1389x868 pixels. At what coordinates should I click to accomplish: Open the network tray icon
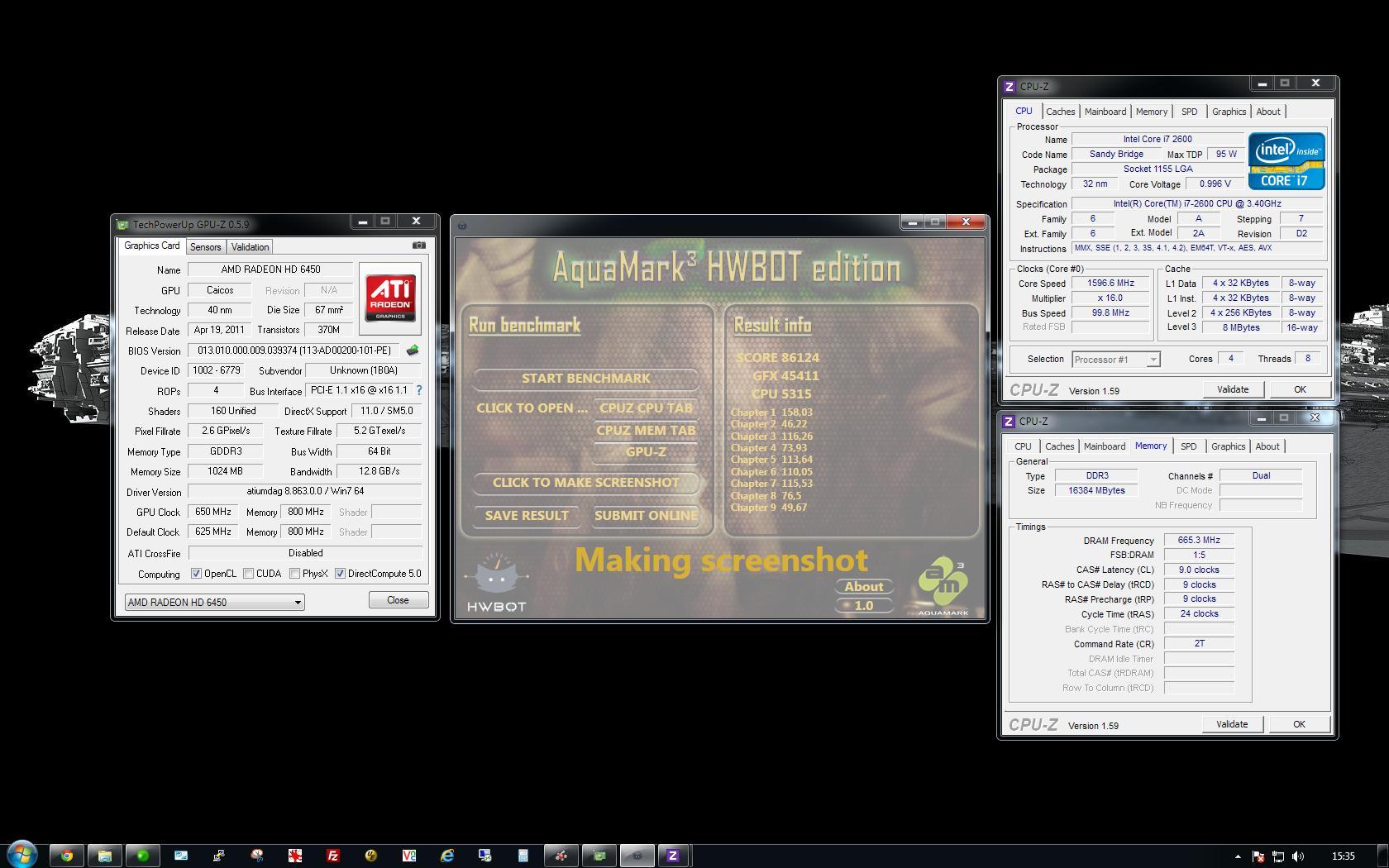pos(1278,856)
